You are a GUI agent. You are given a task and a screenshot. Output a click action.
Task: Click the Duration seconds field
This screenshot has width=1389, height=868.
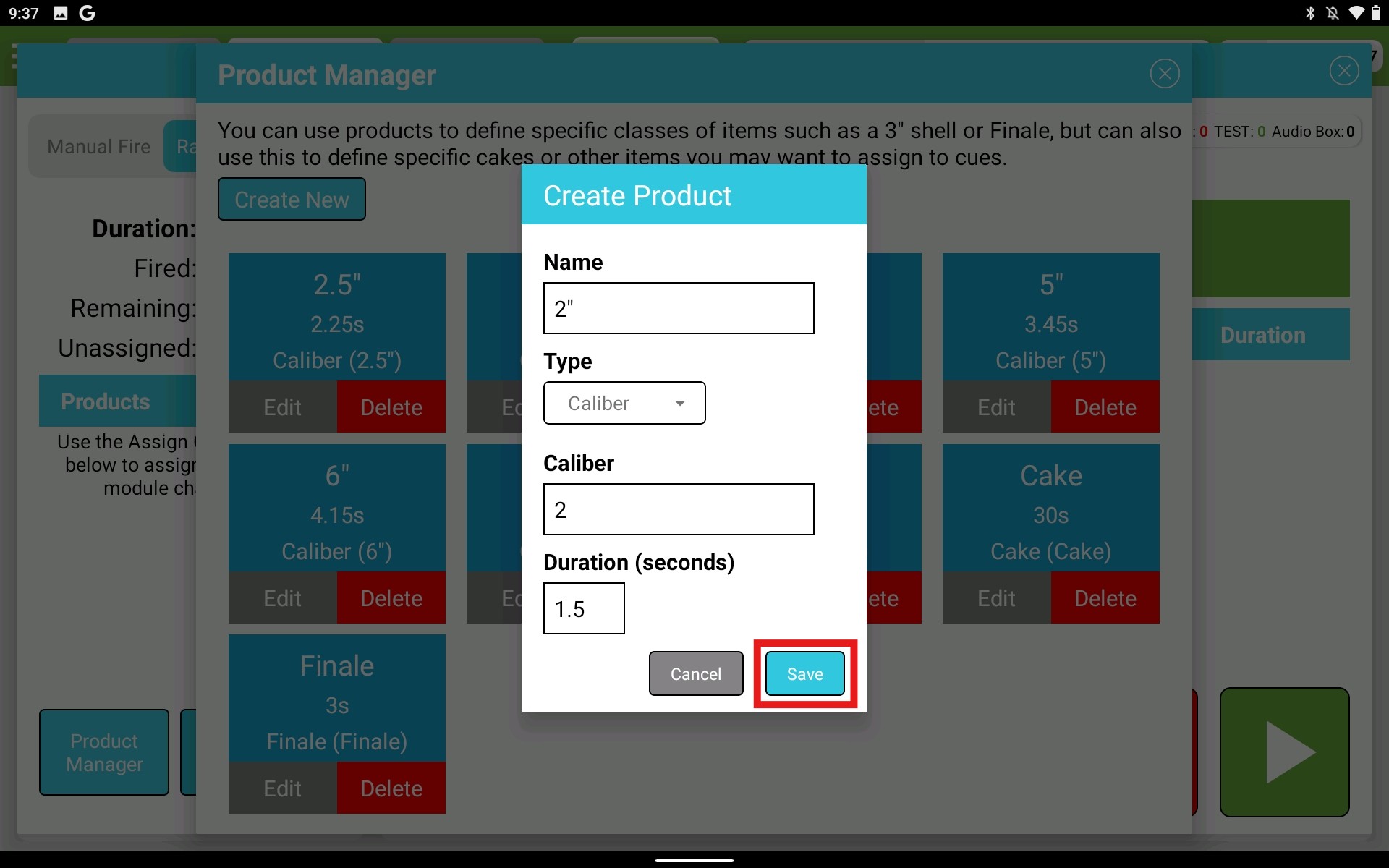[x=584, y=608]
